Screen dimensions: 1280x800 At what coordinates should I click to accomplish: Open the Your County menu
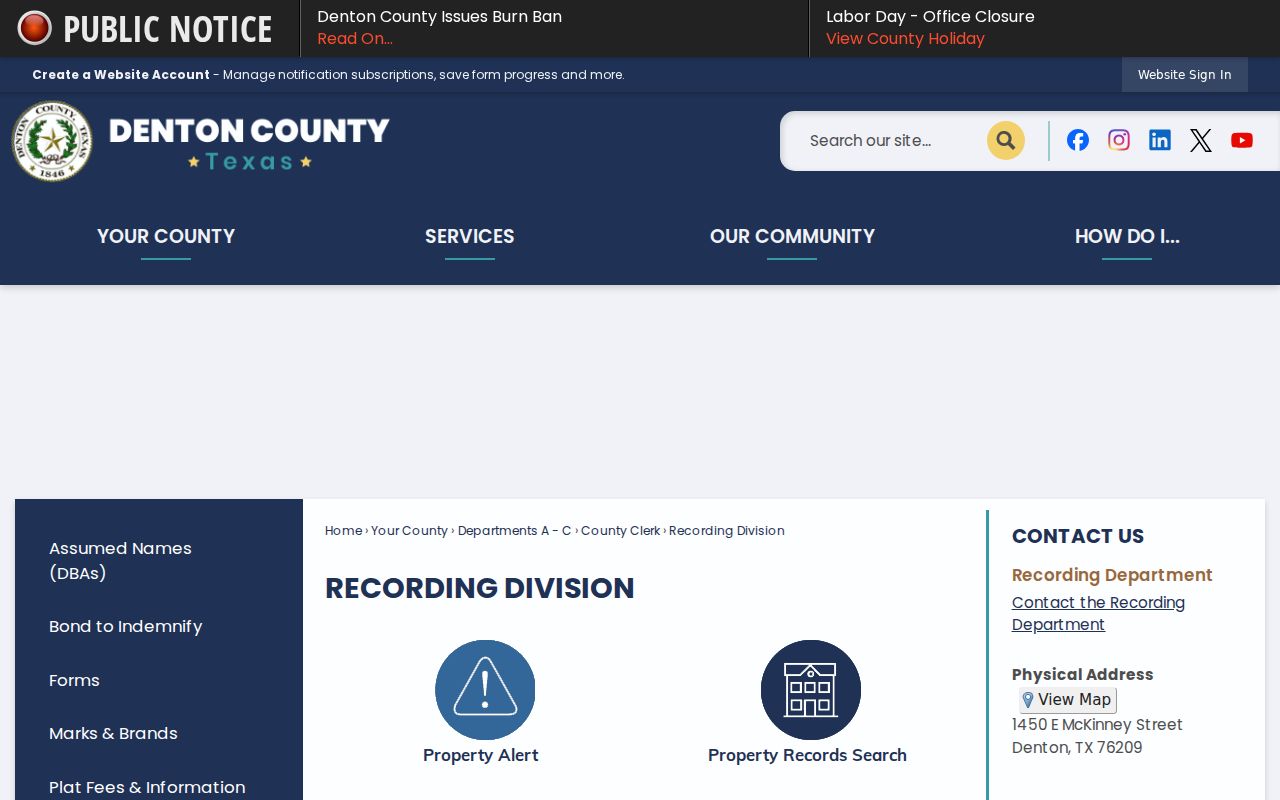[166, 237]
